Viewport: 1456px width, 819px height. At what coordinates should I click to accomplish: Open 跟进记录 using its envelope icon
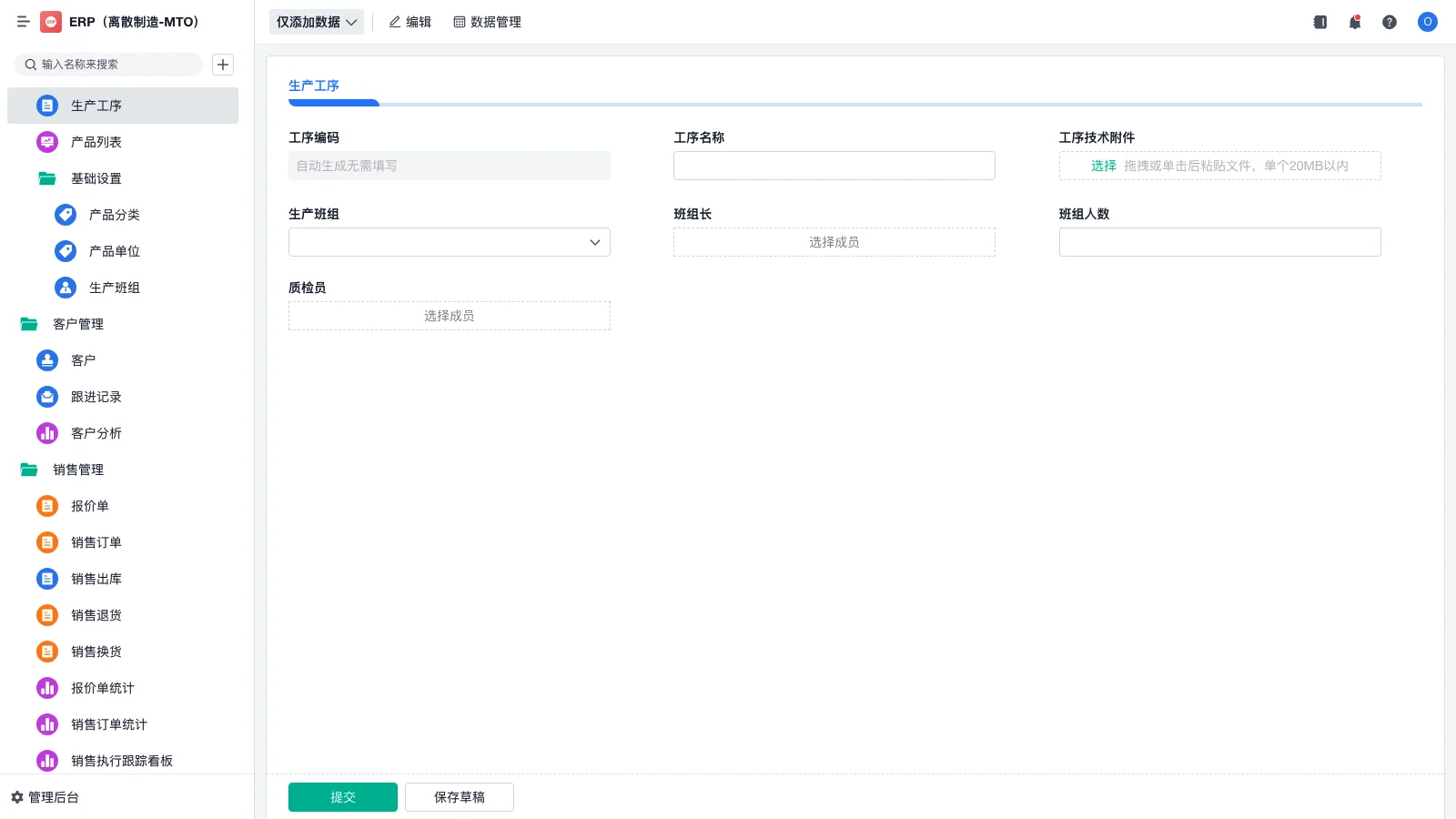(46, 396)
